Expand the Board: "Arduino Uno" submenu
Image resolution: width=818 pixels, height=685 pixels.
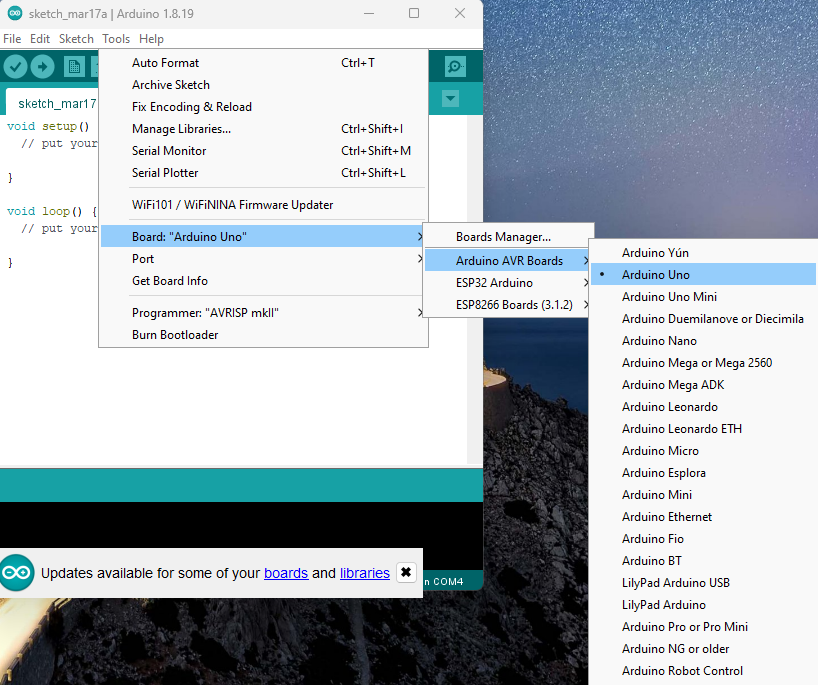click(263, 237)
